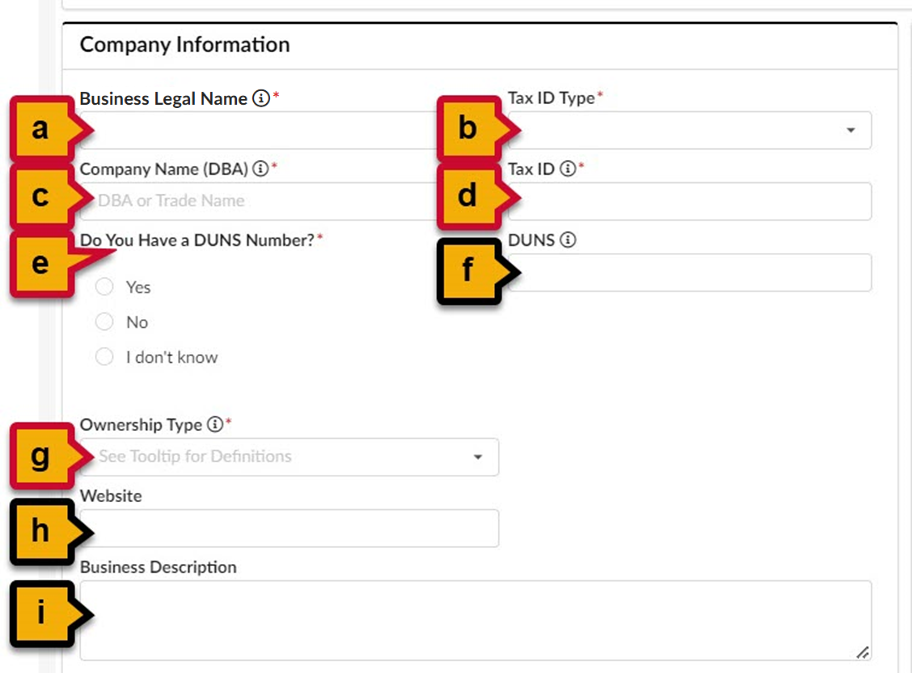This screenshot has width=912, height=673.
Task: Open Business Legal Name info tooltip
Action: coord(260,98)
